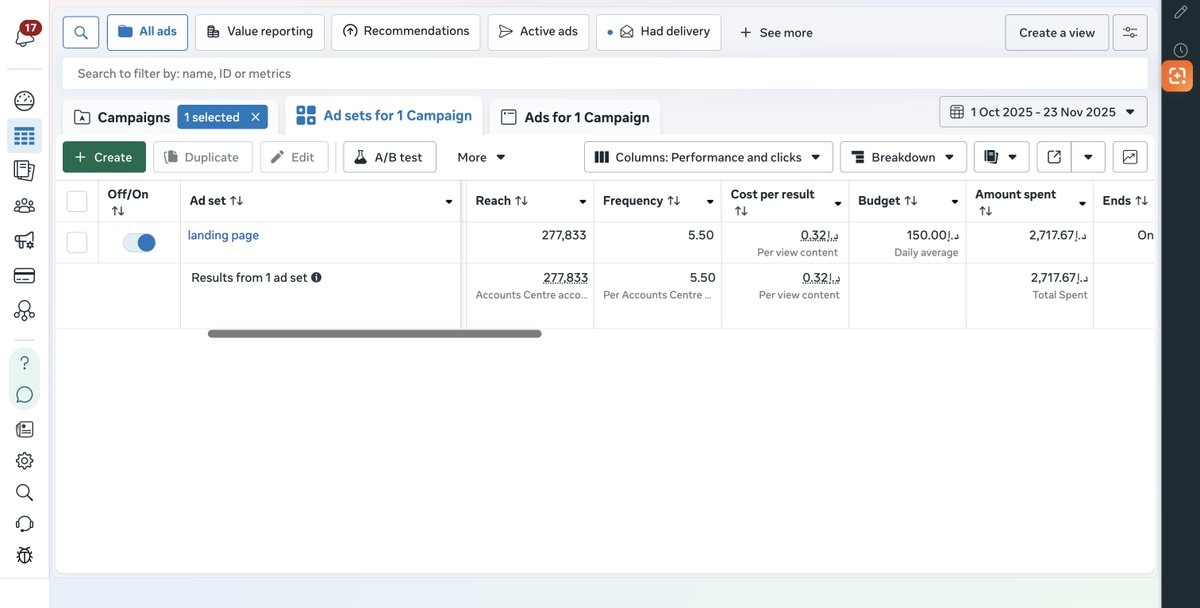Click the green Create button
The width and height of the screenshot is (1200, 608).
104,157
